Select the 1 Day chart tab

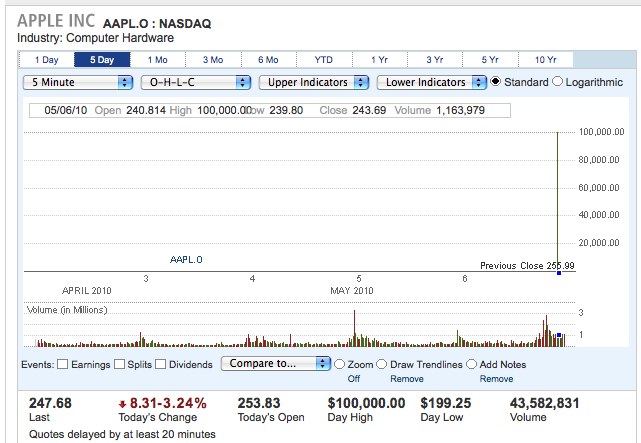(47, 60)
